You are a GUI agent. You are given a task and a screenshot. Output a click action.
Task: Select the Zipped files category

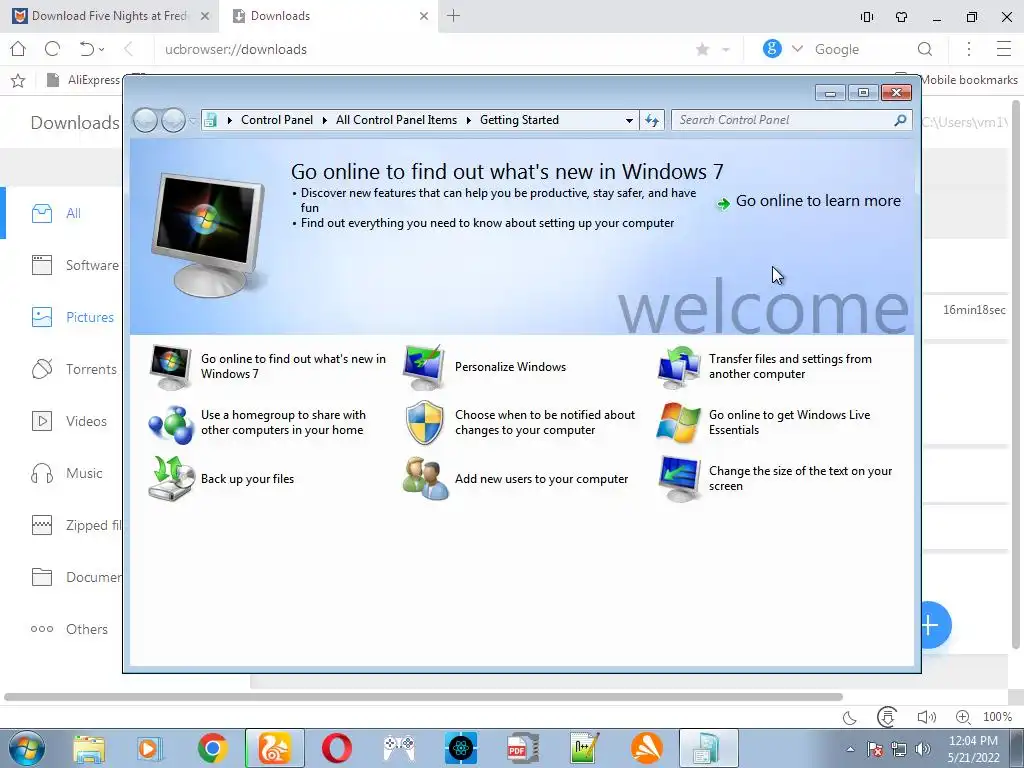76,525
